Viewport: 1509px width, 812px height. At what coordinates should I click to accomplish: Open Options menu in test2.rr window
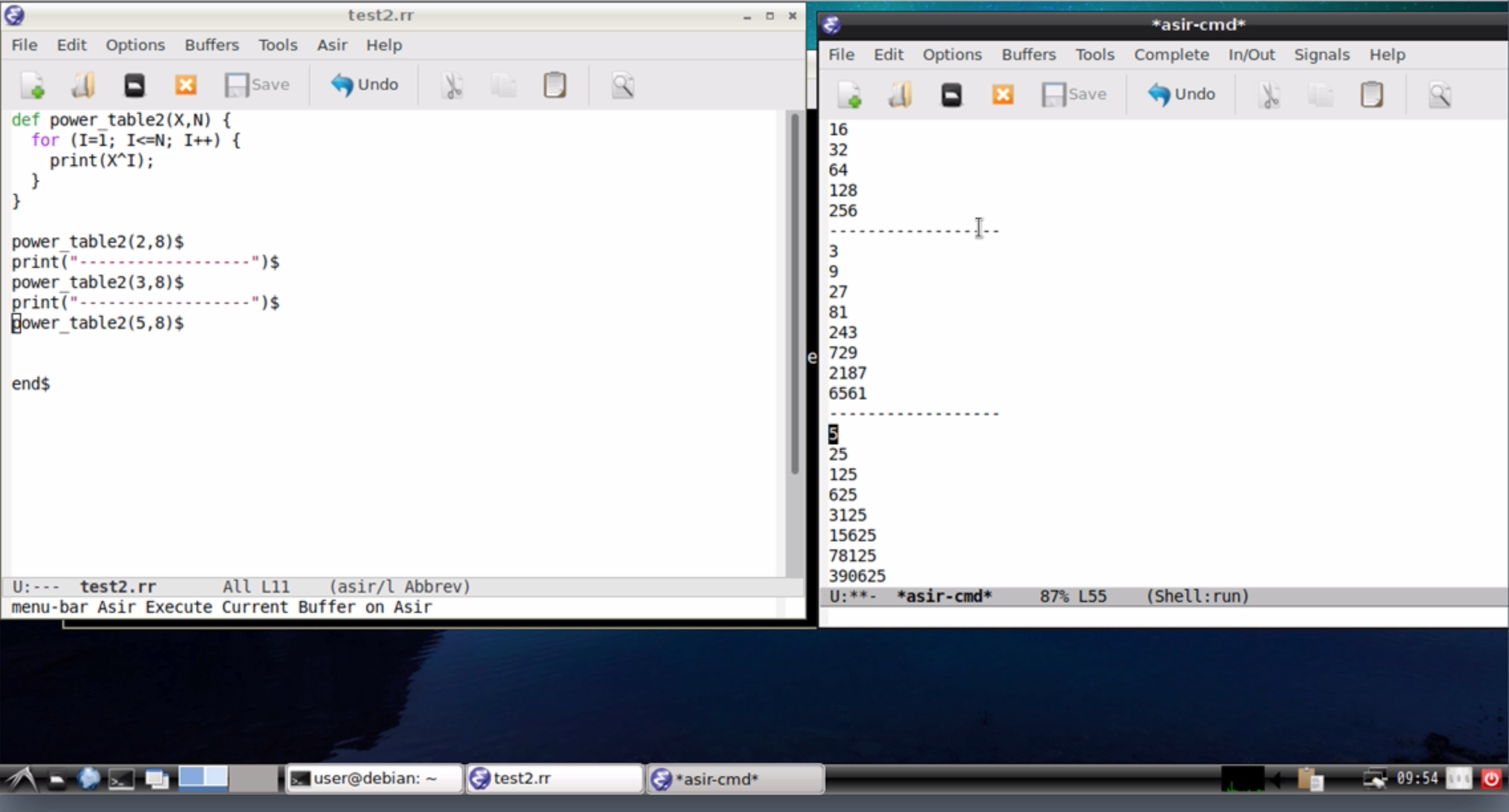(x=135, y=45)
